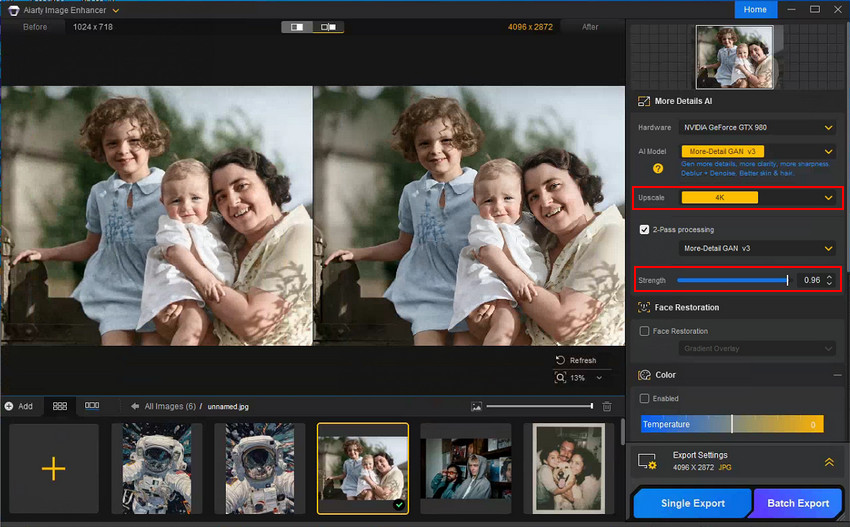Adjust the Temperature slider
The width and height of the screenshot is (850, 527).
[x=732, y=424]
